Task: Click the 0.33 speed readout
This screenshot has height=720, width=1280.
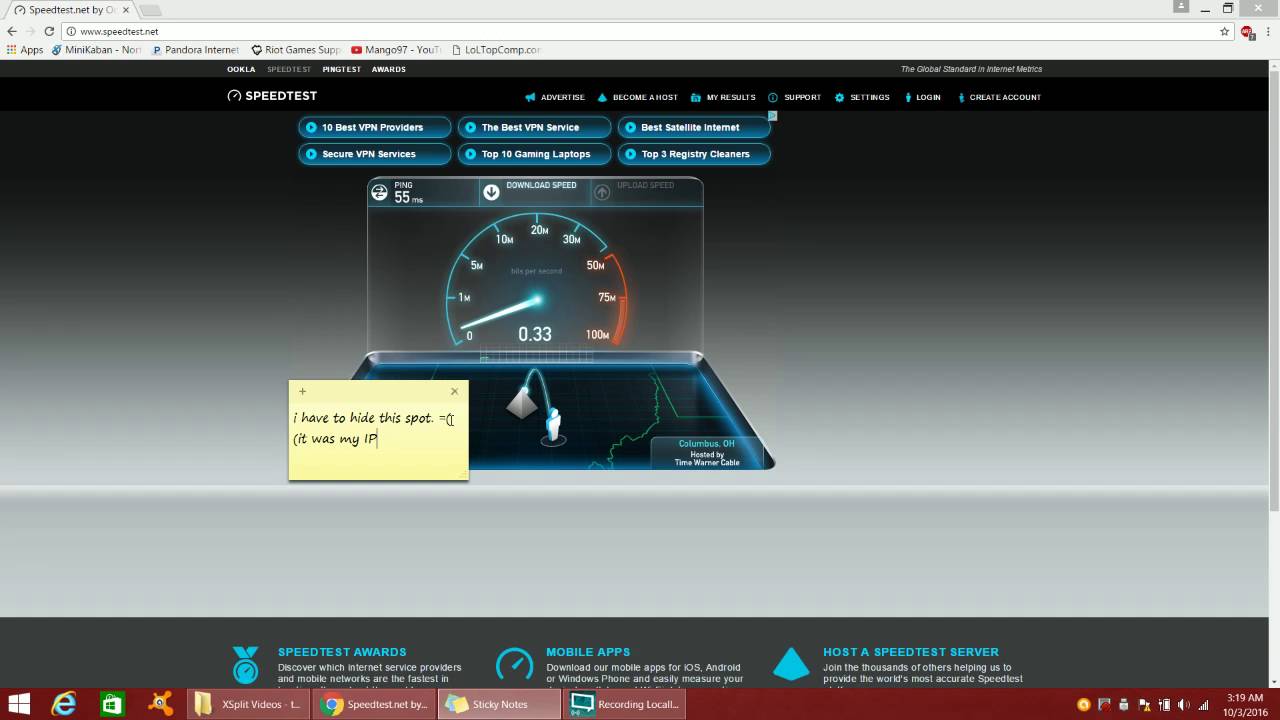Action: tap(535, 334)
